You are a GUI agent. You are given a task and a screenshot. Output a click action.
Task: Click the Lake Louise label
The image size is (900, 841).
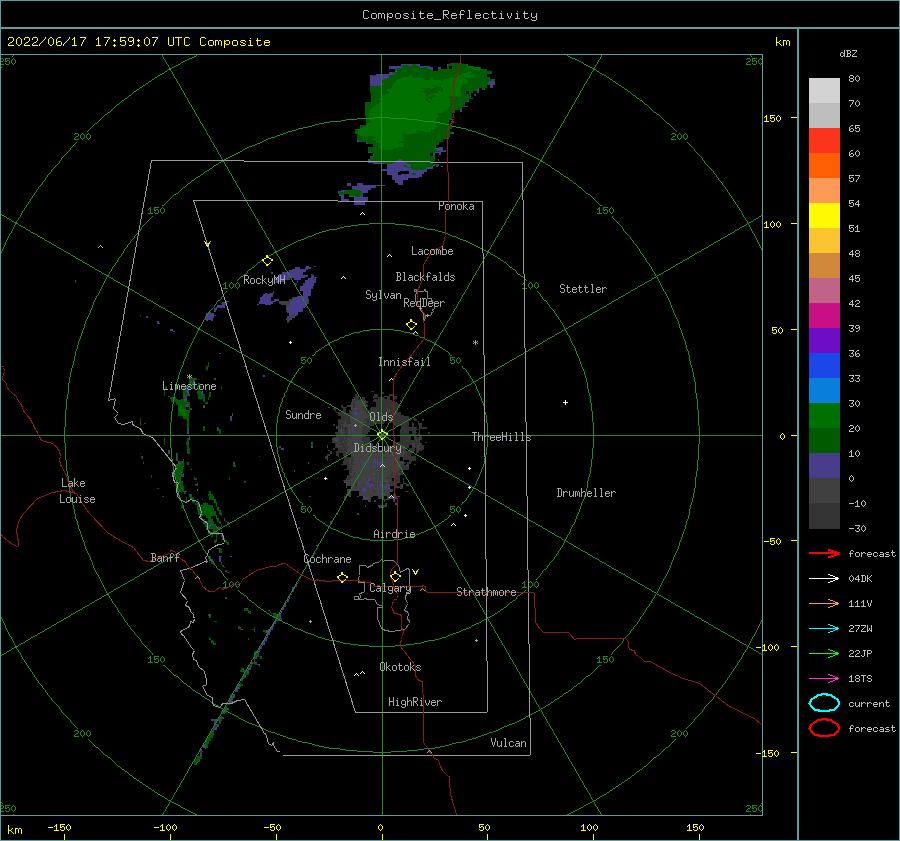pos(77,491)
